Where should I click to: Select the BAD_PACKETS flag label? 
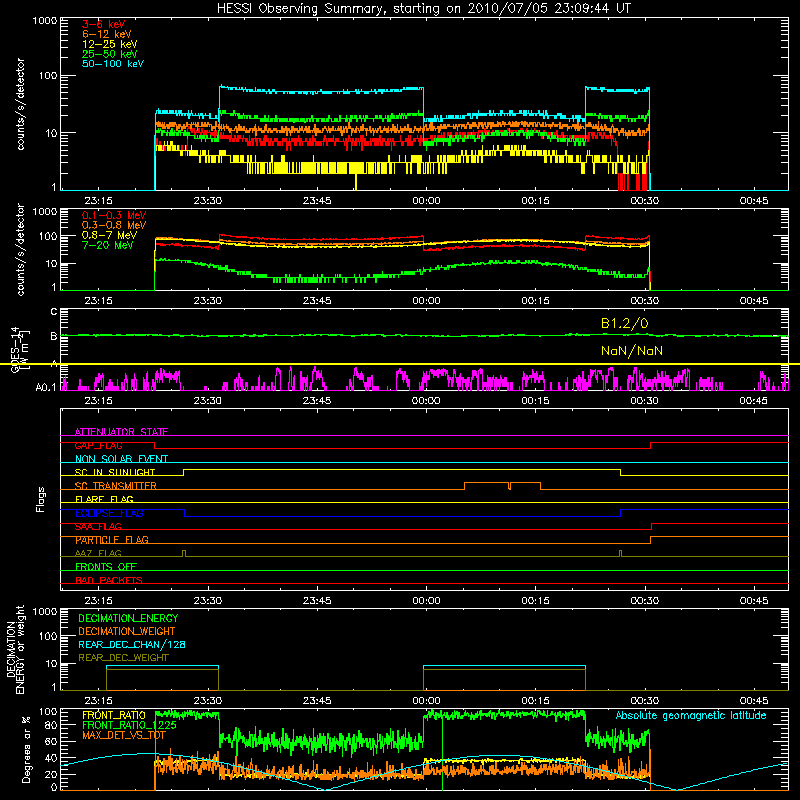coord(109,580)
